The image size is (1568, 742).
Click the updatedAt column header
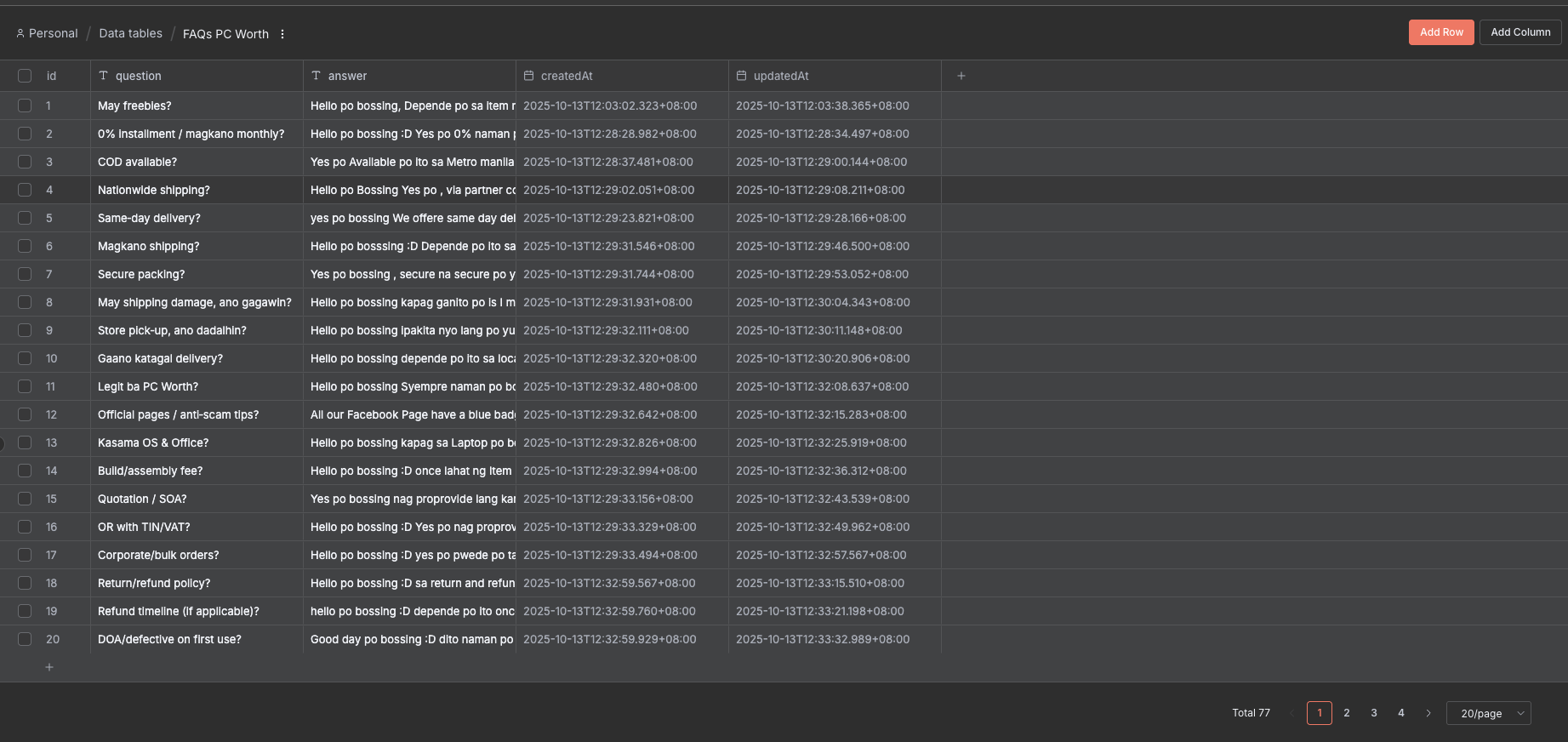click(x=835, y=76)
